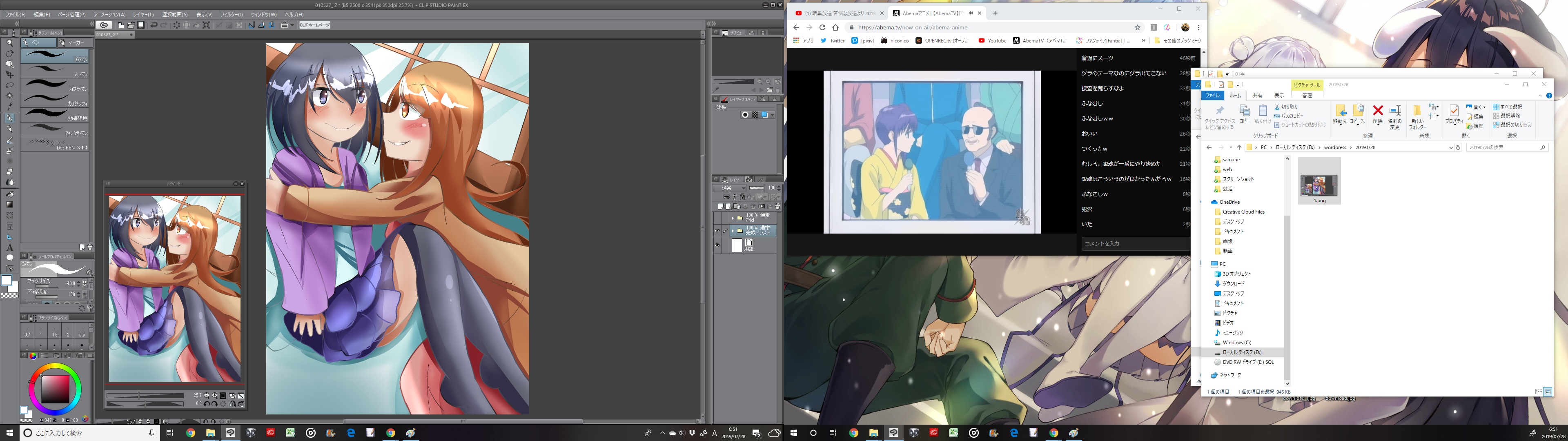The width and height of the screenshot is (1568, 441).
Task: Click the new raster layer icon in Layers
Action: [721, 207]
